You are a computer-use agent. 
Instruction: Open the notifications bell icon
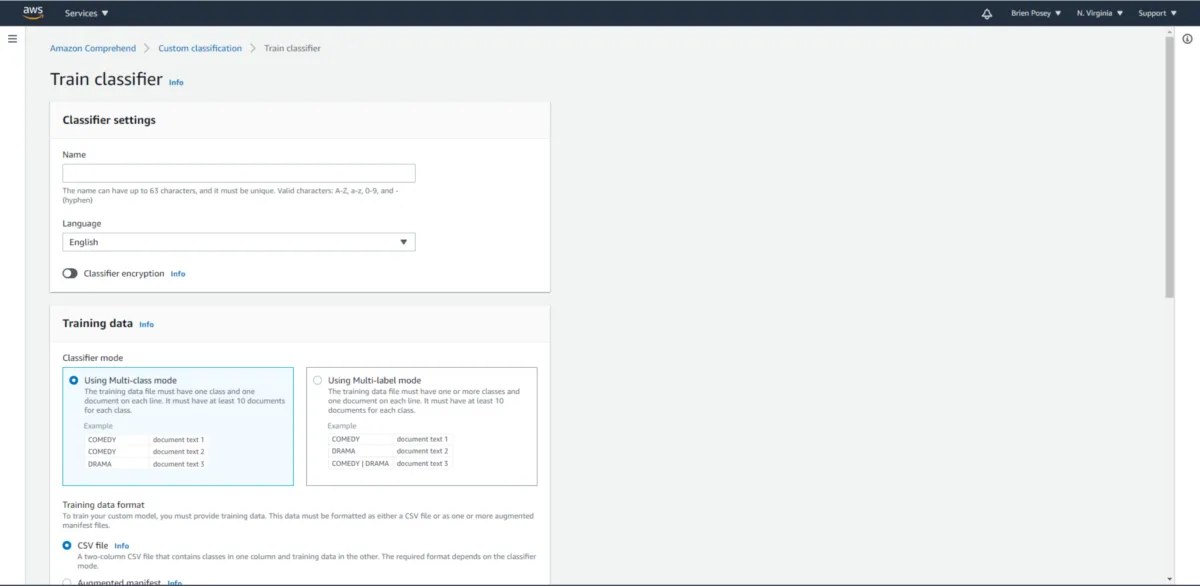click(x=987, y=14)
